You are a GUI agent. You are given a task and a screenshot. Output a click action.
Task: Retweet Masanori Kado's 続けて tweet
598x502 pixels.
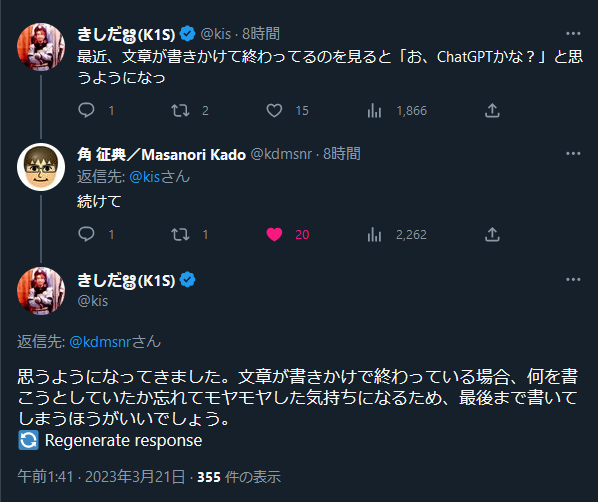pos(180,234)
